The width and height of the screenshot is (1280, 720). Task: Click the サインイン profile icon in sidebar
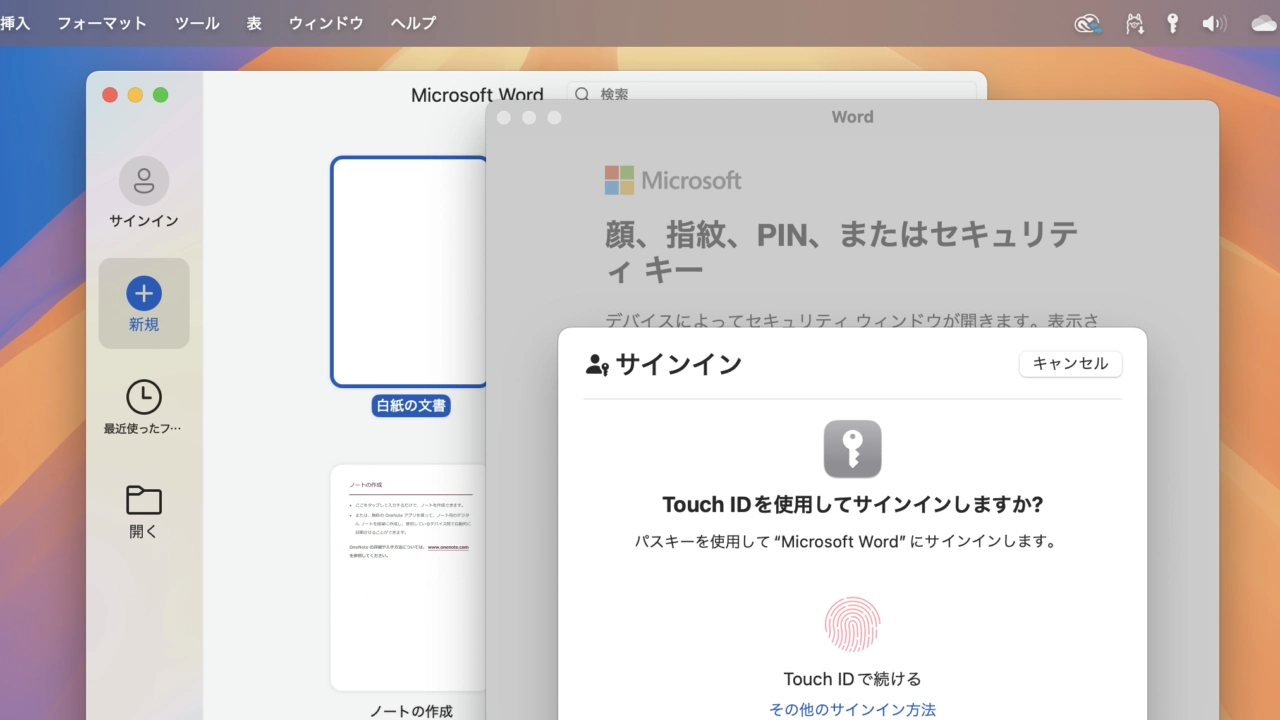coord(144,181)
